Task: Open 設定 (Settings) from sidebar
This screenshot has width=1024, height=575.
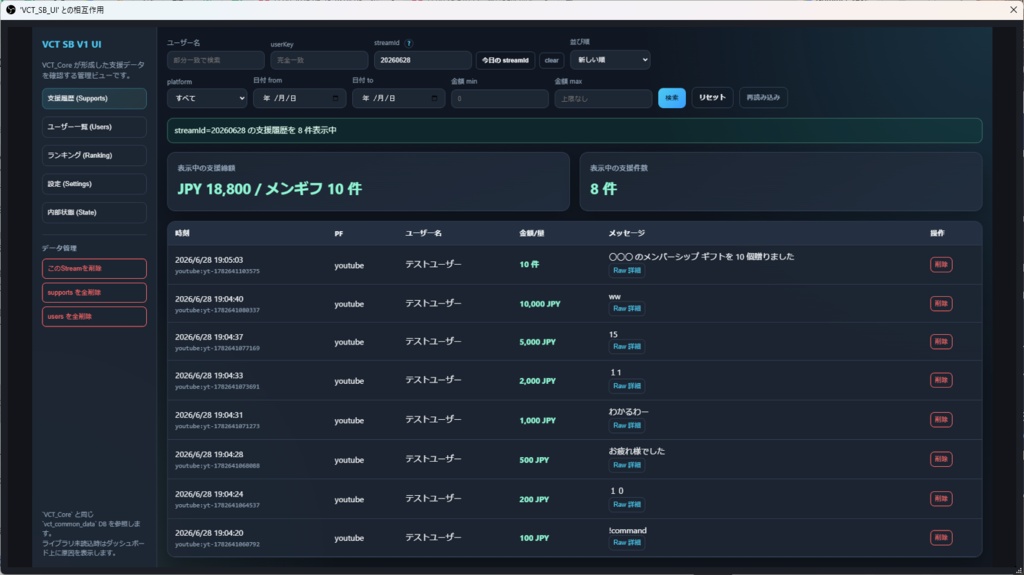Action: (x=94, y=184)
